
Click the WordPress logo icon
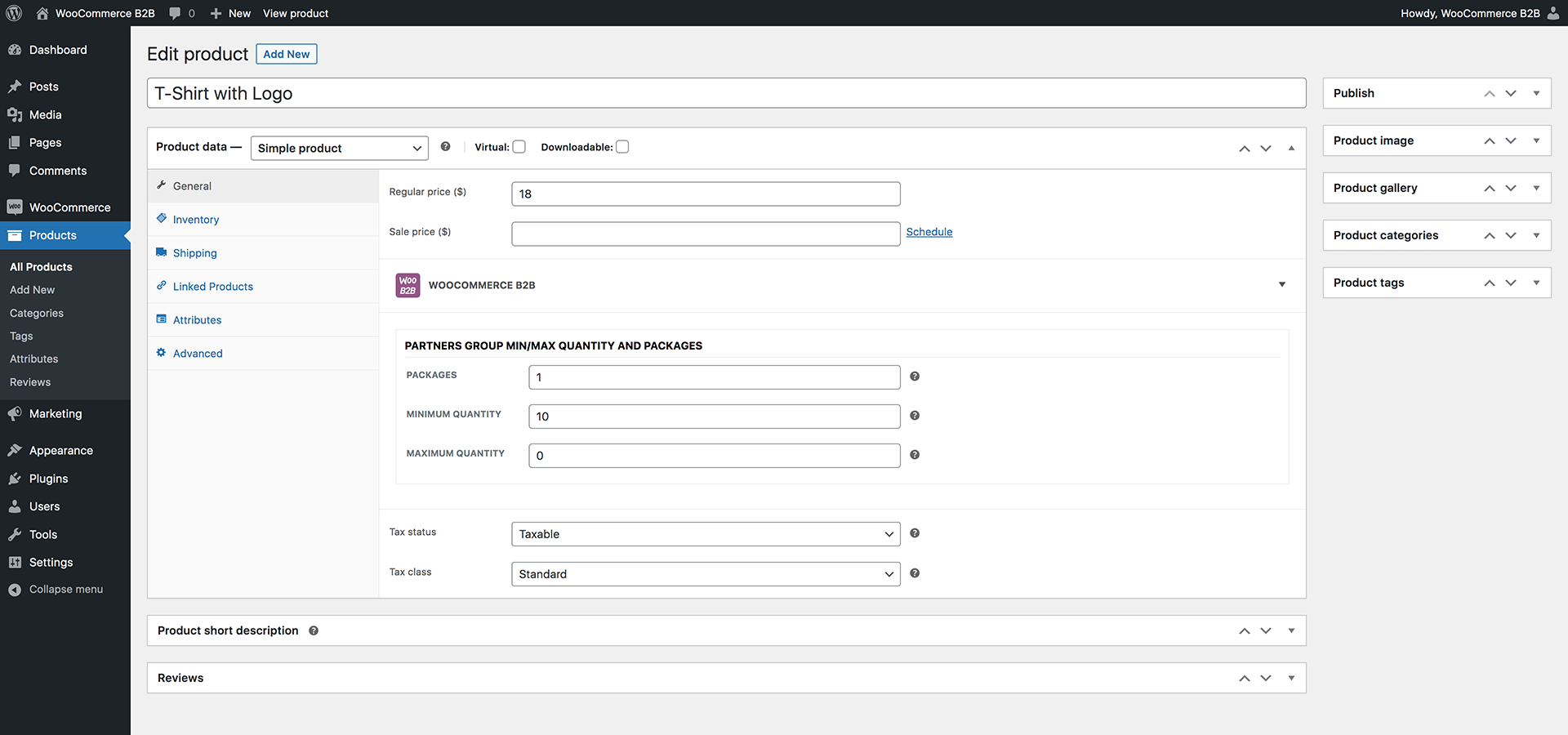pos(14,13)
